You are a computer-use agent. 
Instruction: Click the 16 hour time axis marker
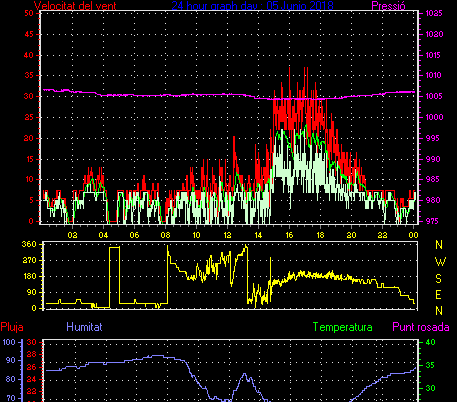click(289, 235)
